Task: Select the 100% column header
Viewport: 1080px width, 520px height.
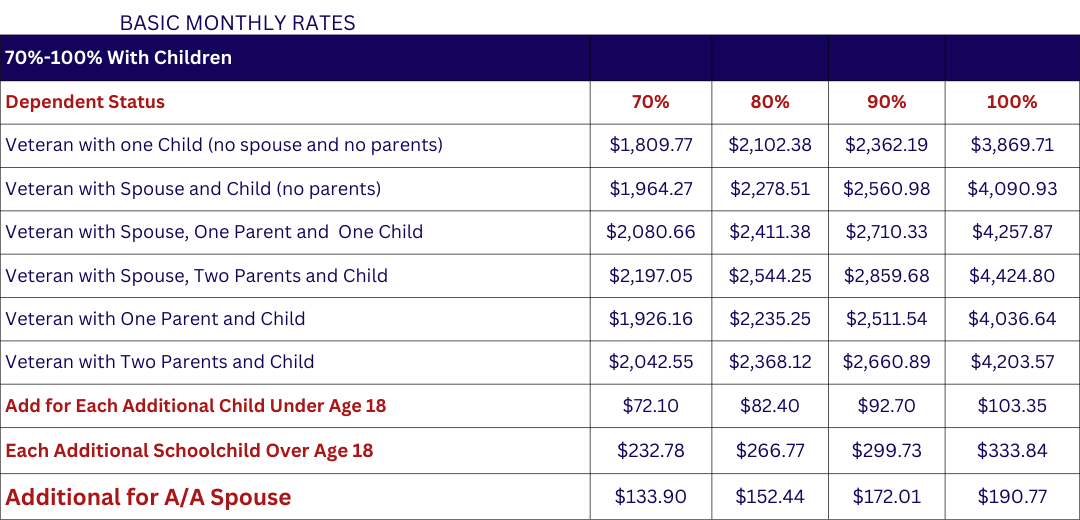Action: (1012, 102)
